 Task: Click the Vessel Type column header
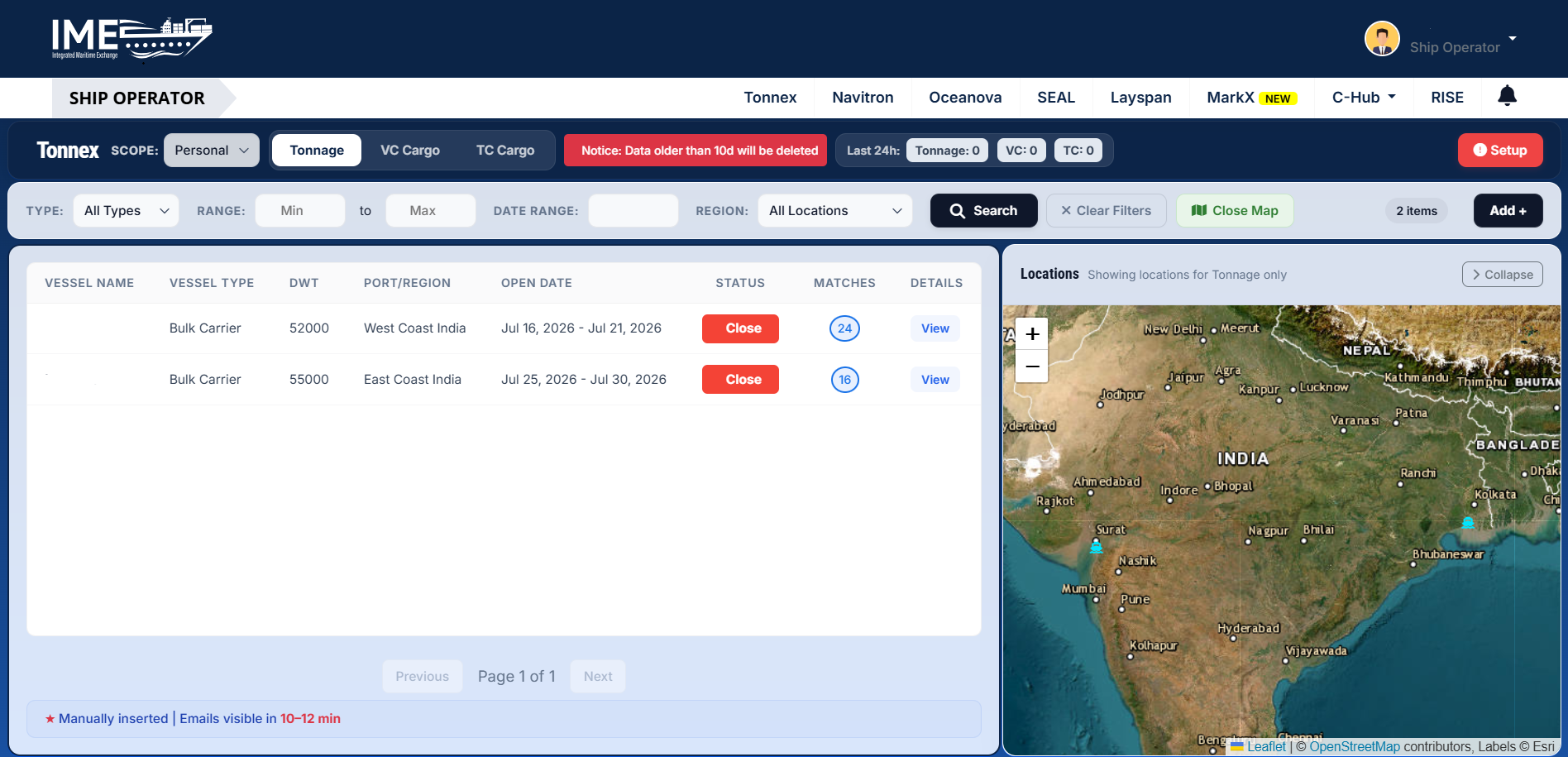point(212,283)
